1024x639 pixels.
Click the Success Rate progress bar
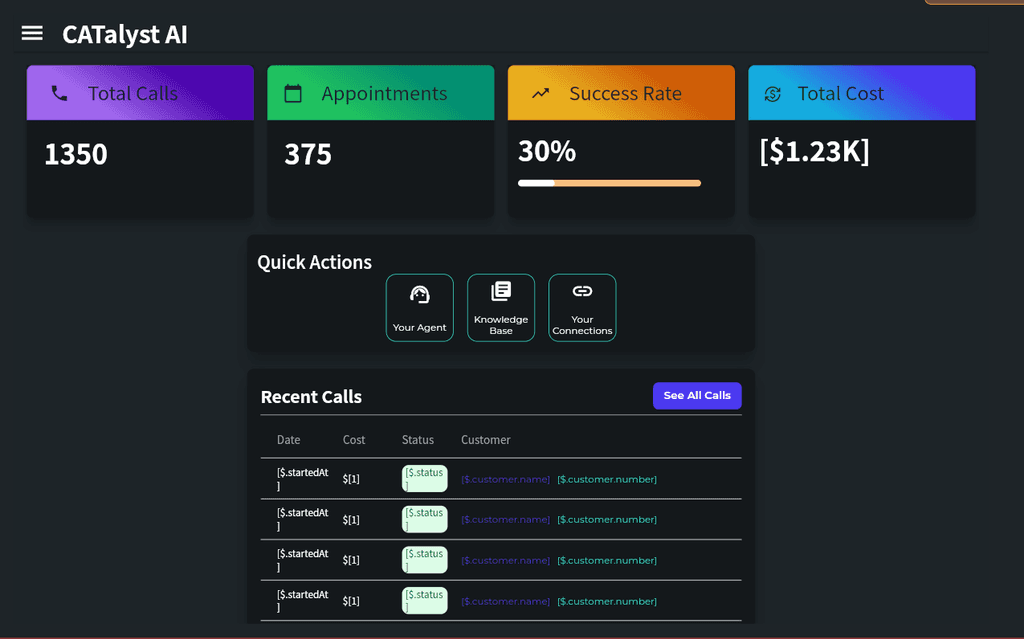tap(609, 183)
